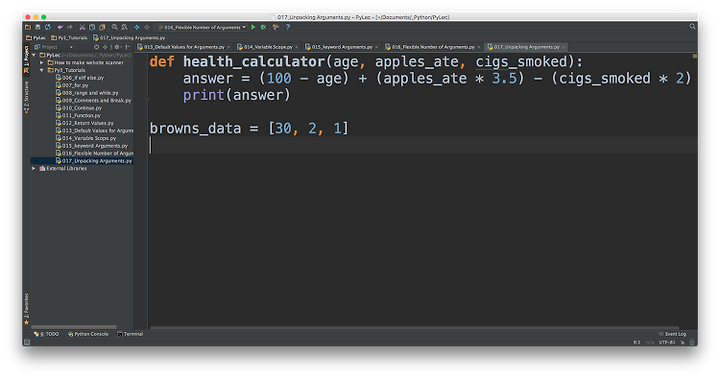The image size is (720, 378).
Task: Open 006_if elif else.py in tree
Action: [80, 78]
